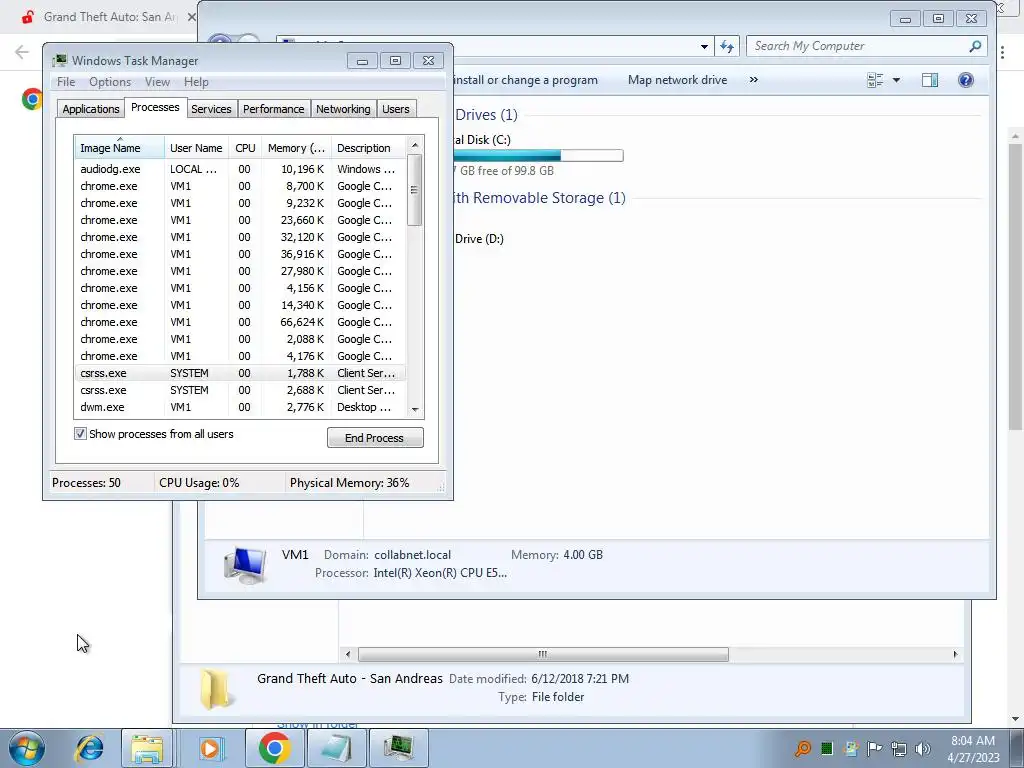Sort by Description column header
The image size is (1024, 768).
point(368,148)
